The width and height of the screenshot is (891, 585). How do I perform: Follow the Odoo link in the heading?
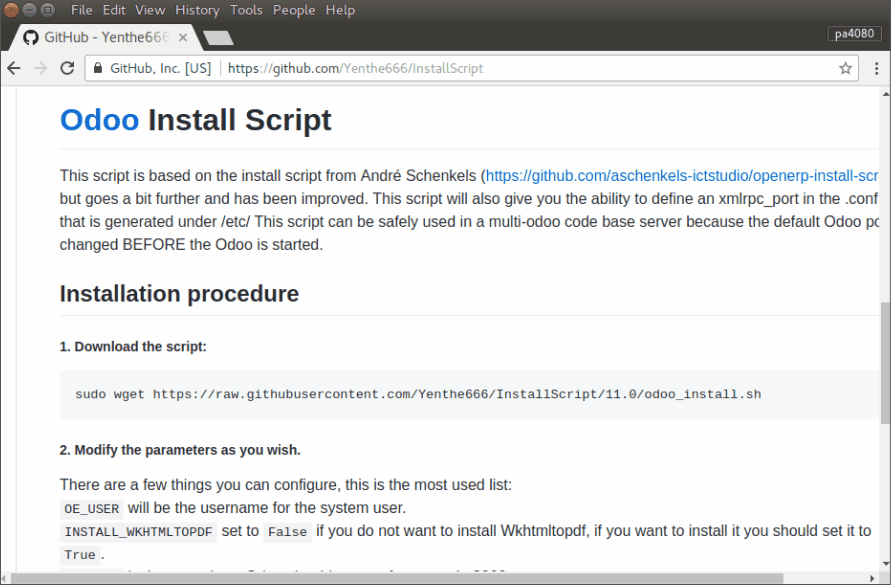[x=99, y=120]
